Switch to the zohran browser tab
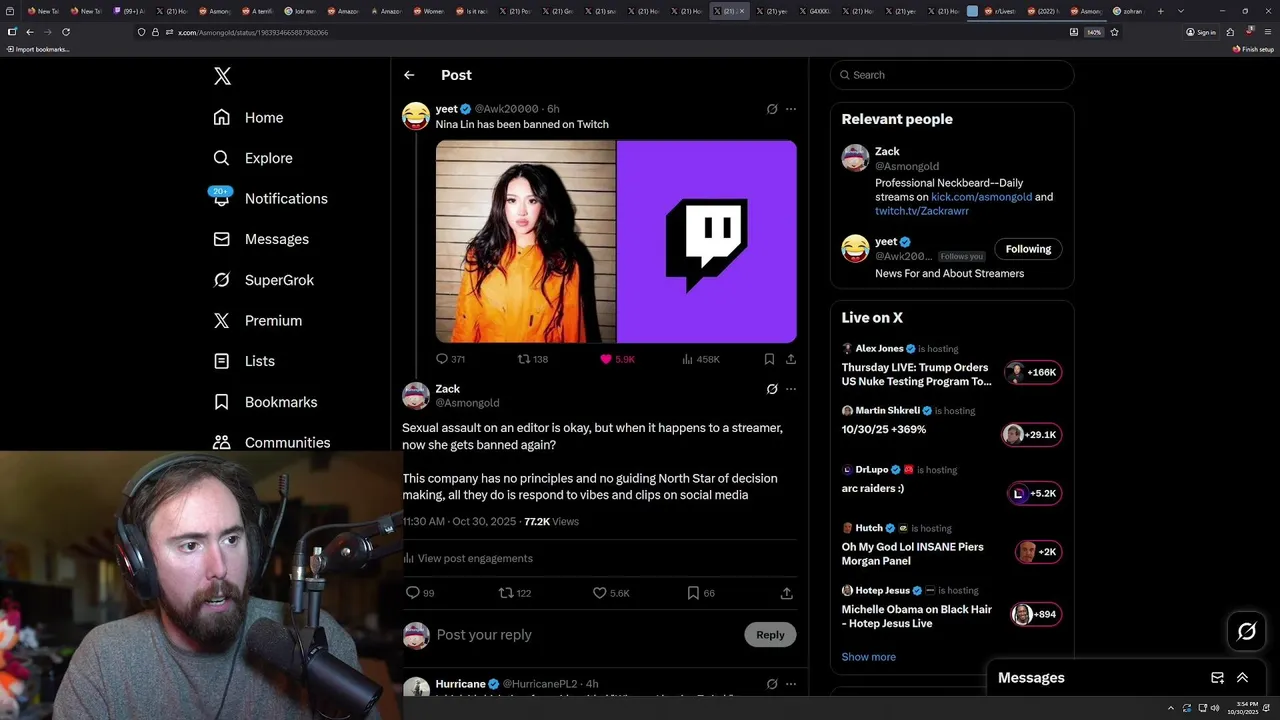 [x=1129, y=11]
